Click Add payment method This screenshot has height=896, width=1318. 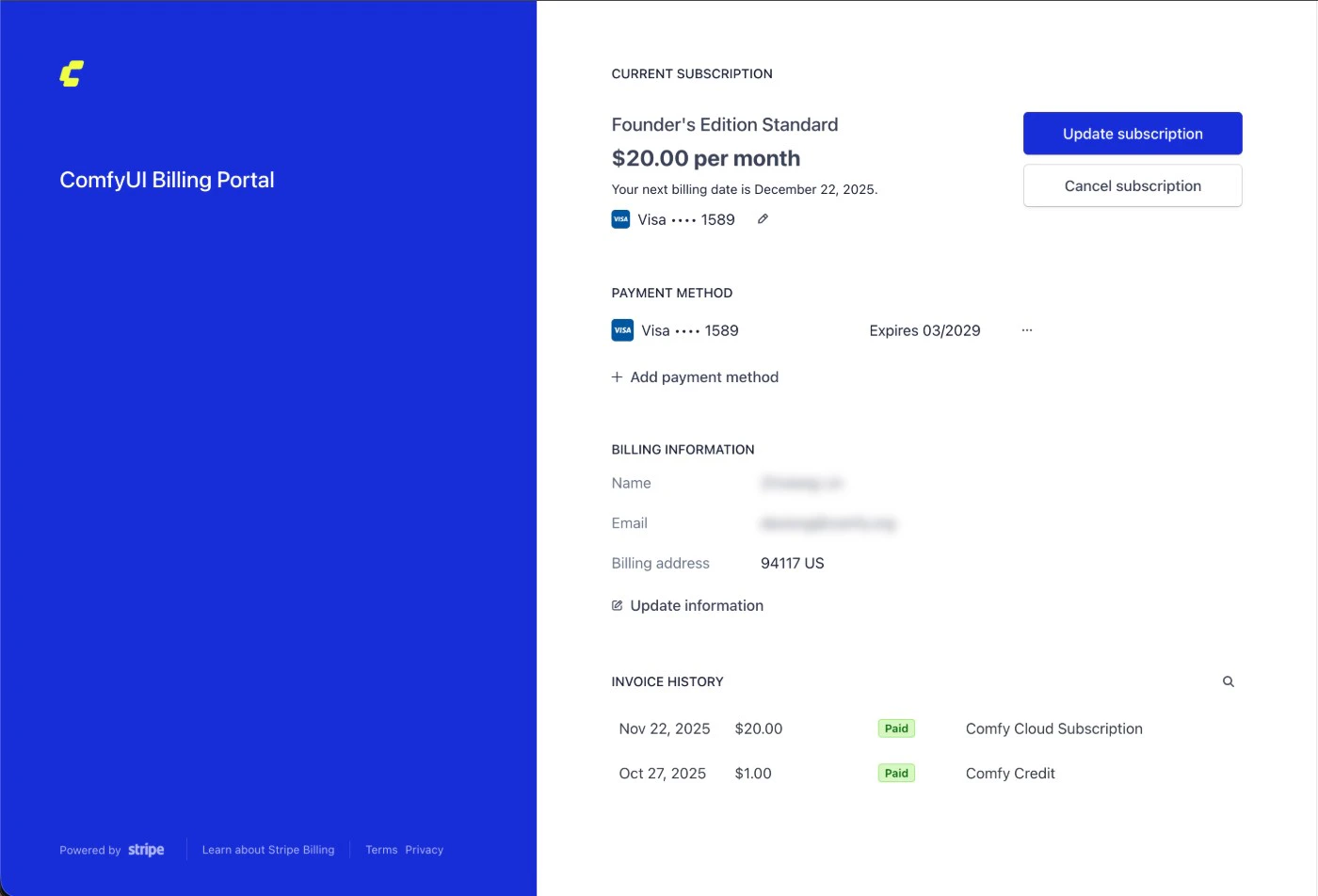pos(704,376)
